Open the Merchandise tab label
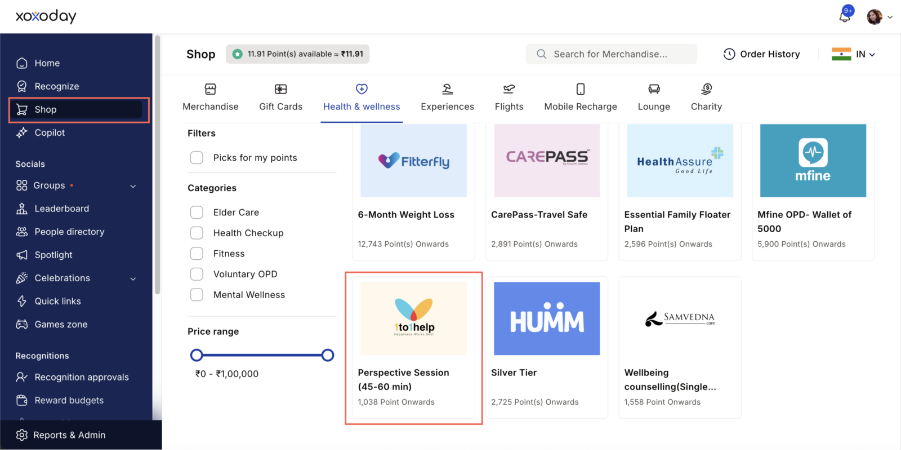The height and width of the screenshot is (450, 901). pos(210,106)
